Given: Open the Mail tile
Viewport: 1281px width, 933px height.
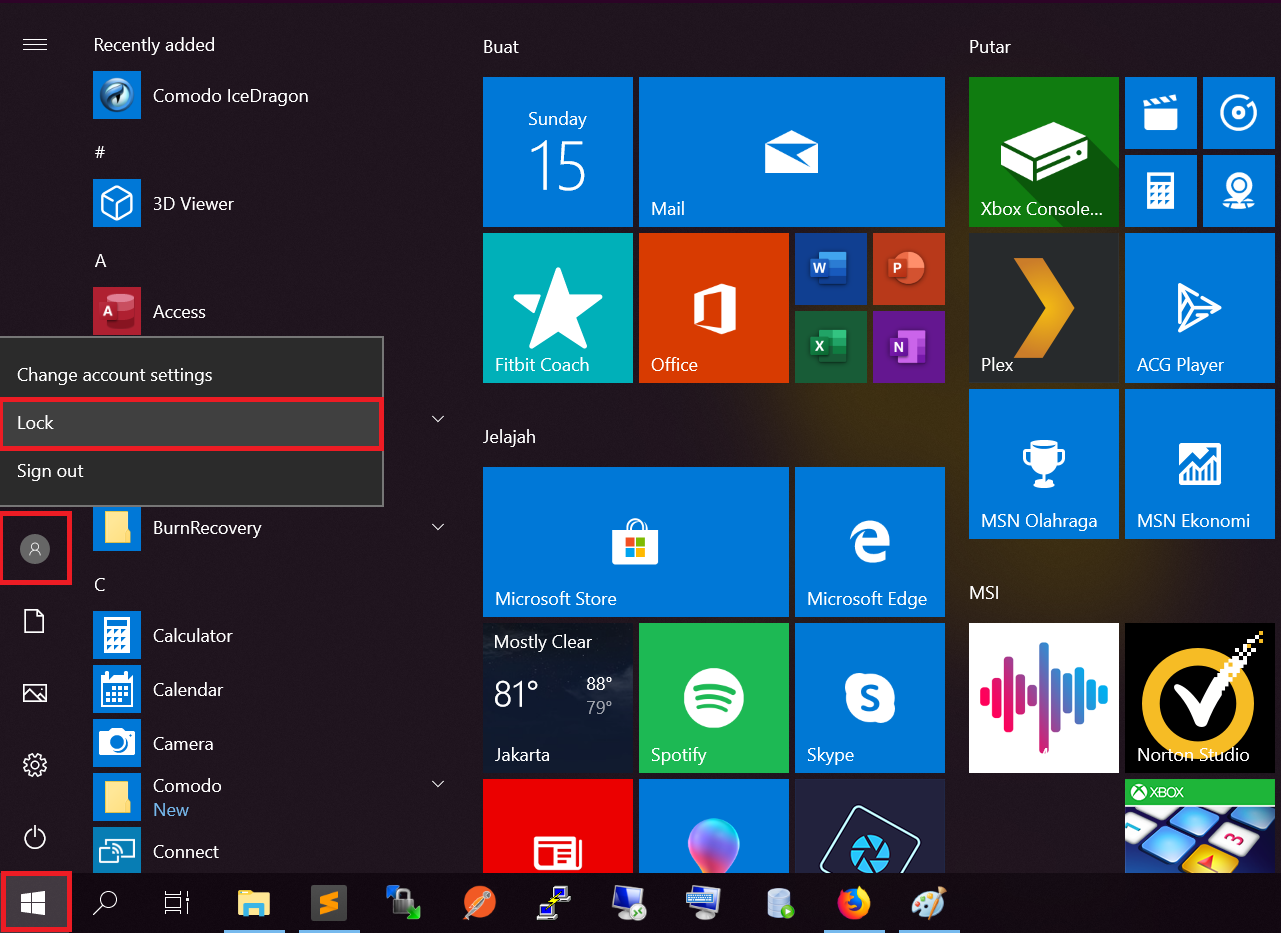Looking at the screenshot, I should tap(792, 152).
